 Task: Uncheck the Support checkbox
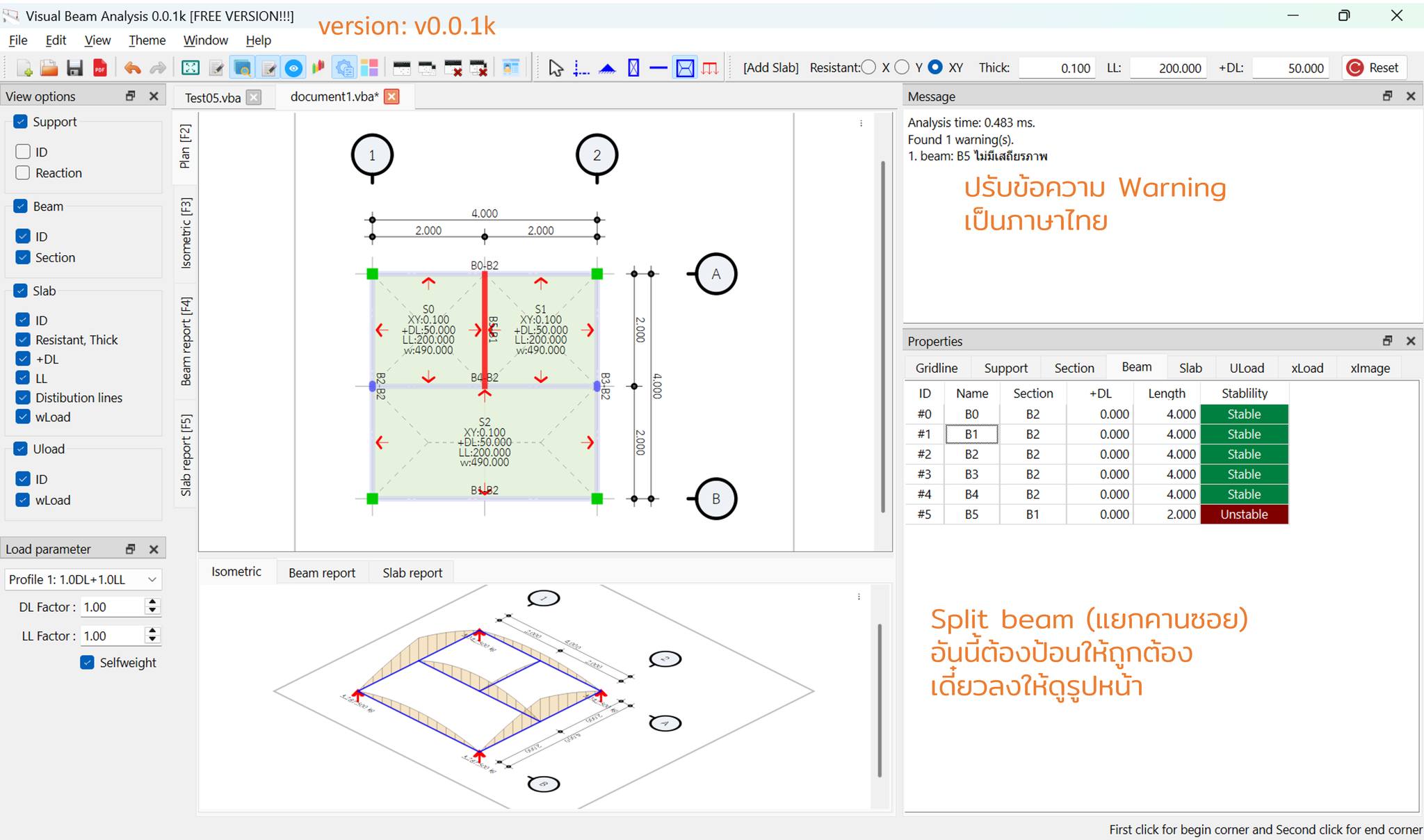click(x=21, y=122)
